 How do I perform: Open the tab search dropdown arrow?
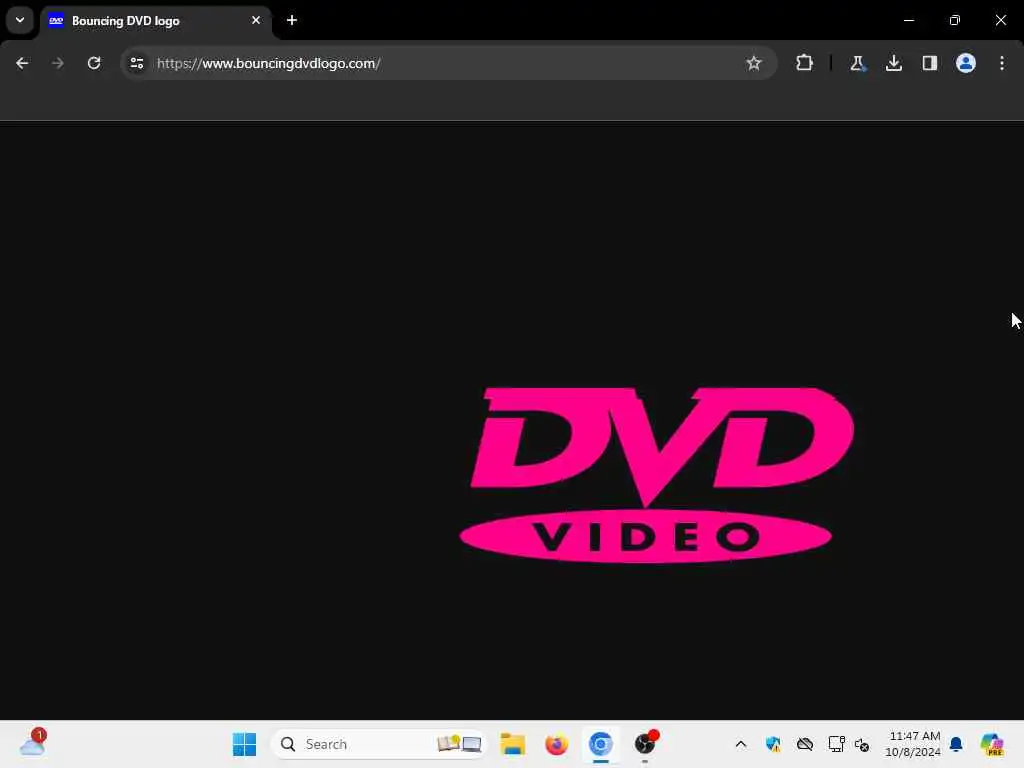coord(20,20)
